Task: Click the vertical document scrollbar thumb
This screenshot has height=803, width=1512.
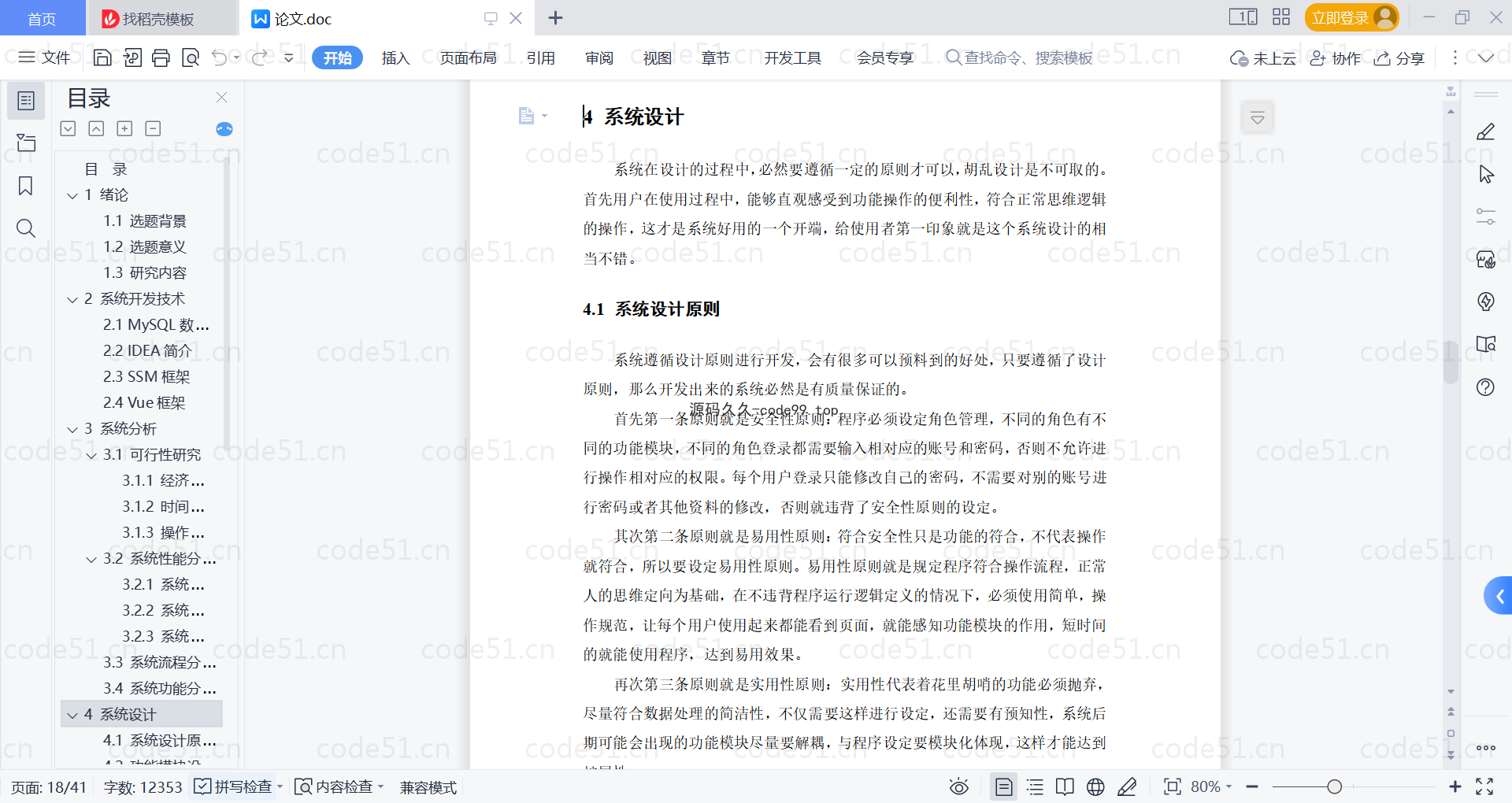Action: coord(1451,362)
